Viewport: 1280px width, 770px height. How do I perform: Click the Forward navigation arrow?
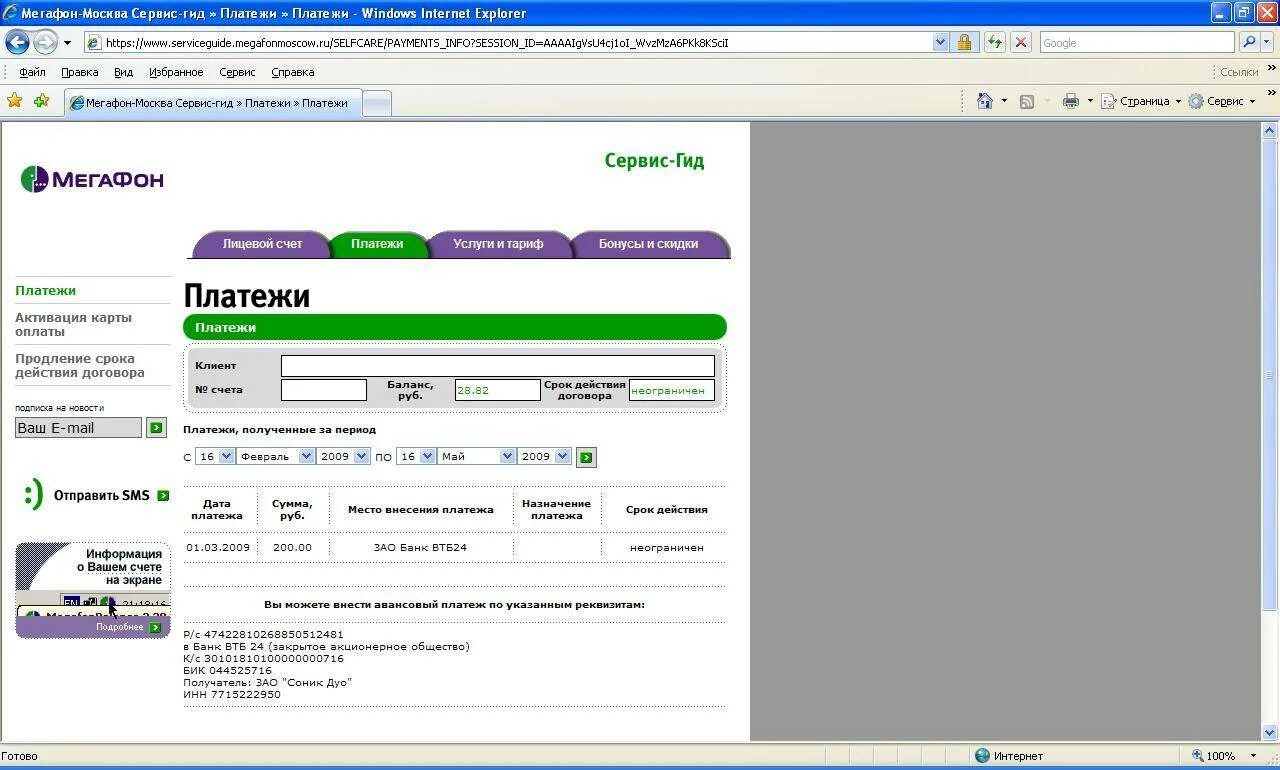point(45,42)
